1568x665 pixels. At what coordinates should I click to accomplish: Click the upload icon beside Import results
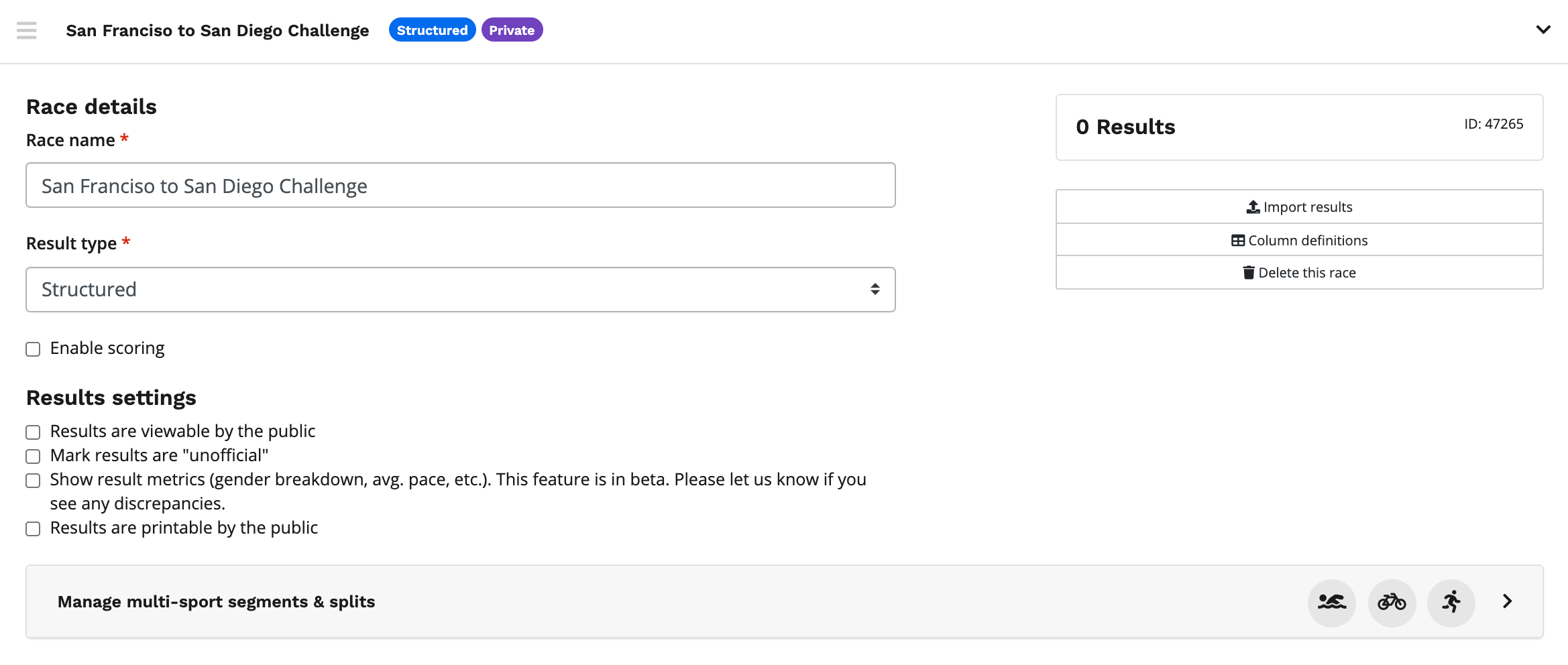pyautogui.click(x=1253, y=207)
